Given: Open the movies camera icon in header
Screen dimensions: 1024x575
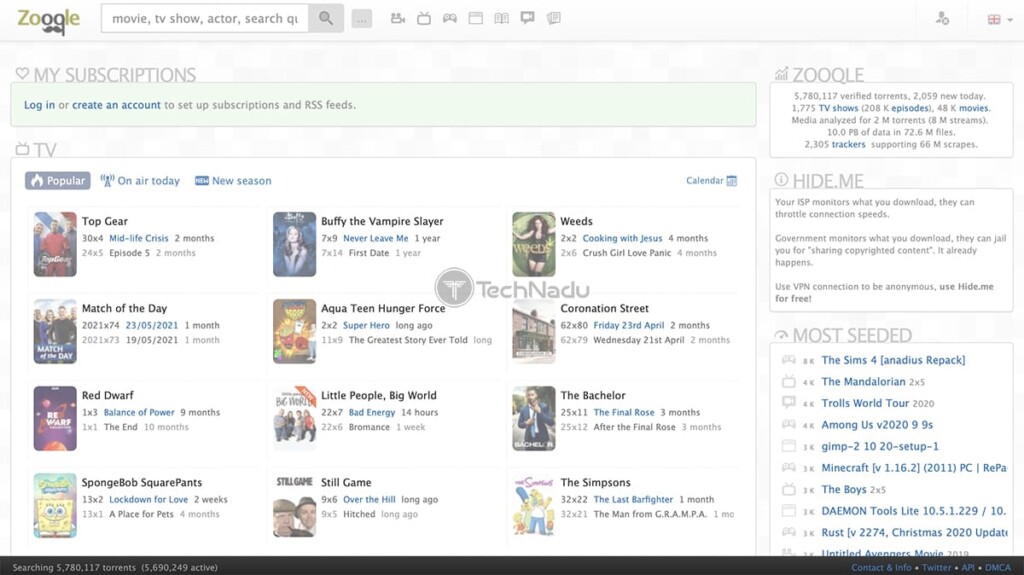Looking at the screenshot, I should [x=398, y=18].
